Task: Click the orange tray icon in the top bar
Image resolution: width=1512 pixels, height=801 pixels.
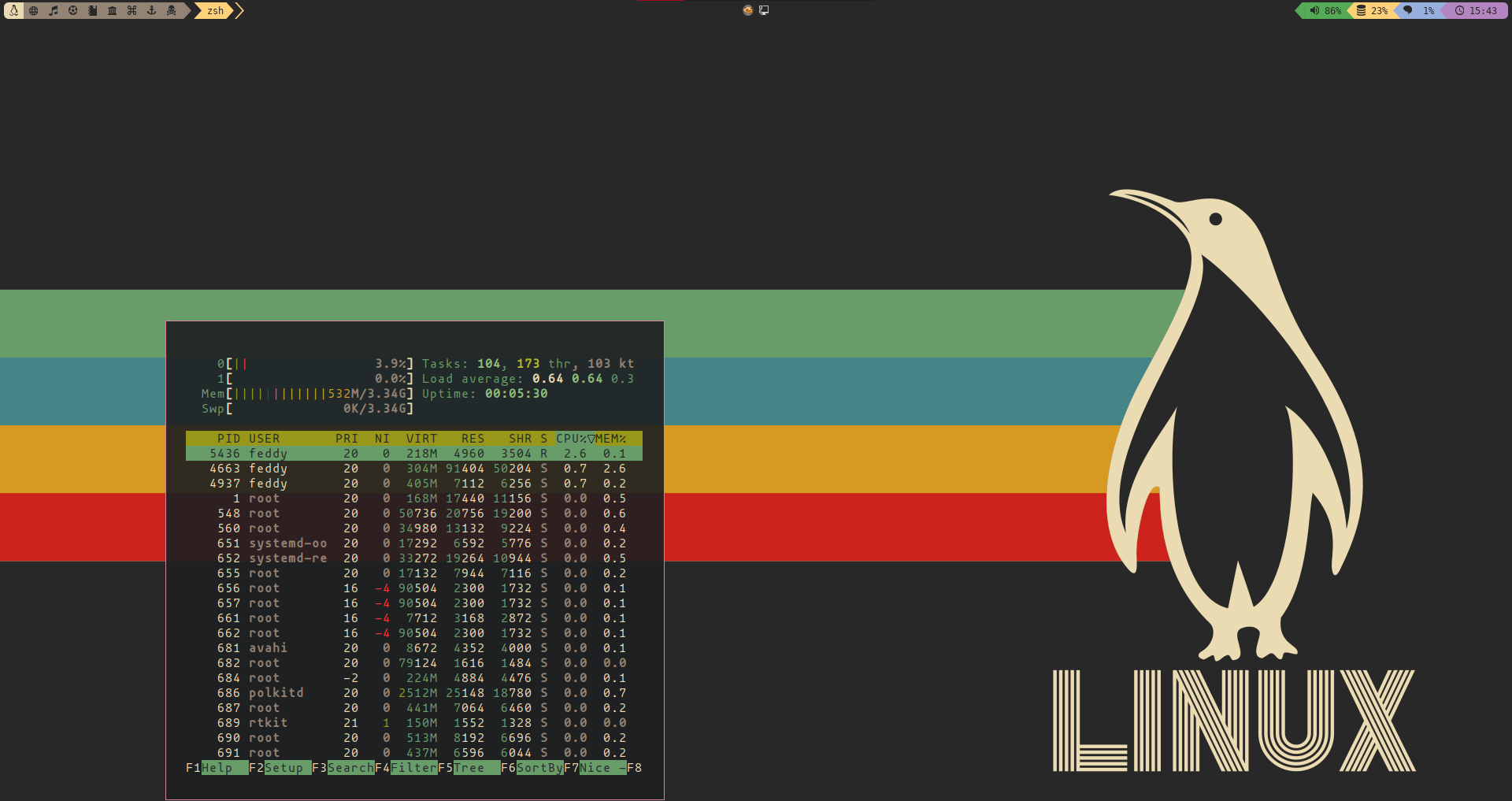Action: (x=748, y=10)
